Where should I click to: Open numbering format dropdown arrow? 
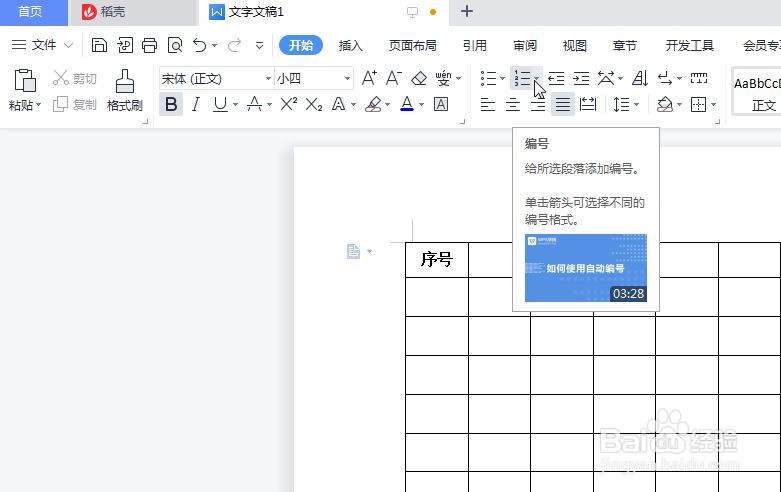(x=536, y=78)
